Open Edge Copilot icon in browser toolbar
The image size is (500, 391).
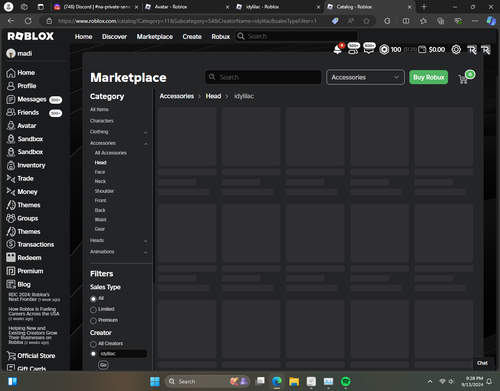[491, 21]
